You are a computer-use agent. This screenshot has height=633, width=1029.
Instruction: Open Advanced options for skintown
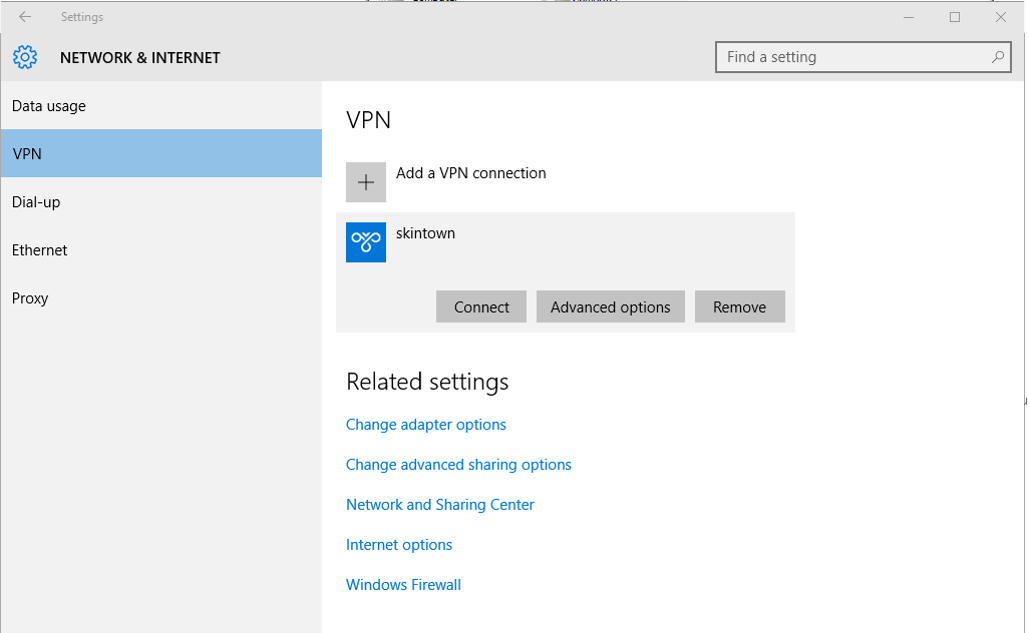[610, 306]
